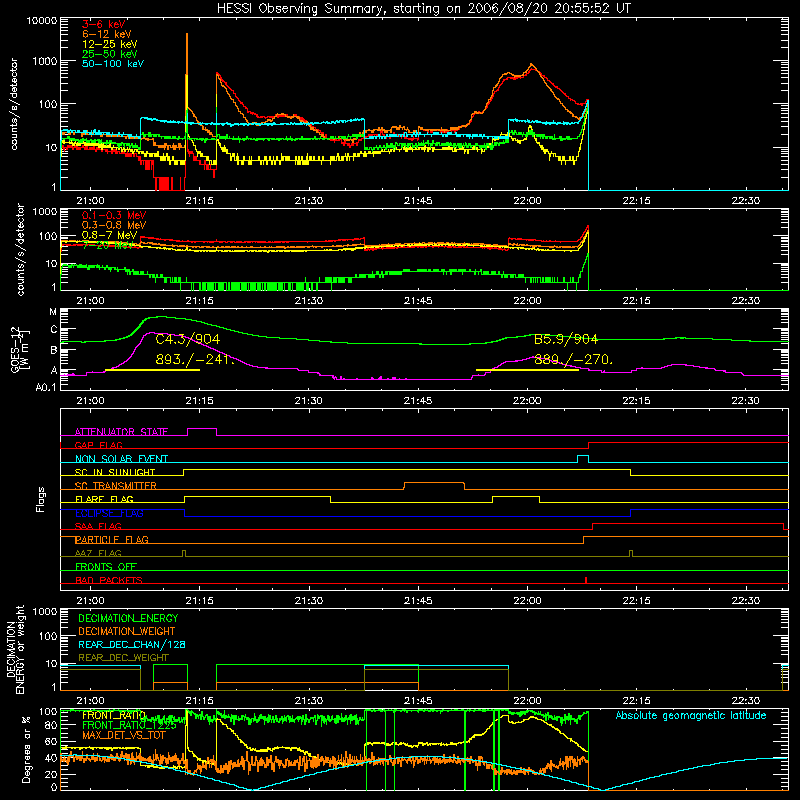This screenshot has width=800, height=800.
Task: Select the 3-6 keV legend label
Action: (x=104, y=24)
